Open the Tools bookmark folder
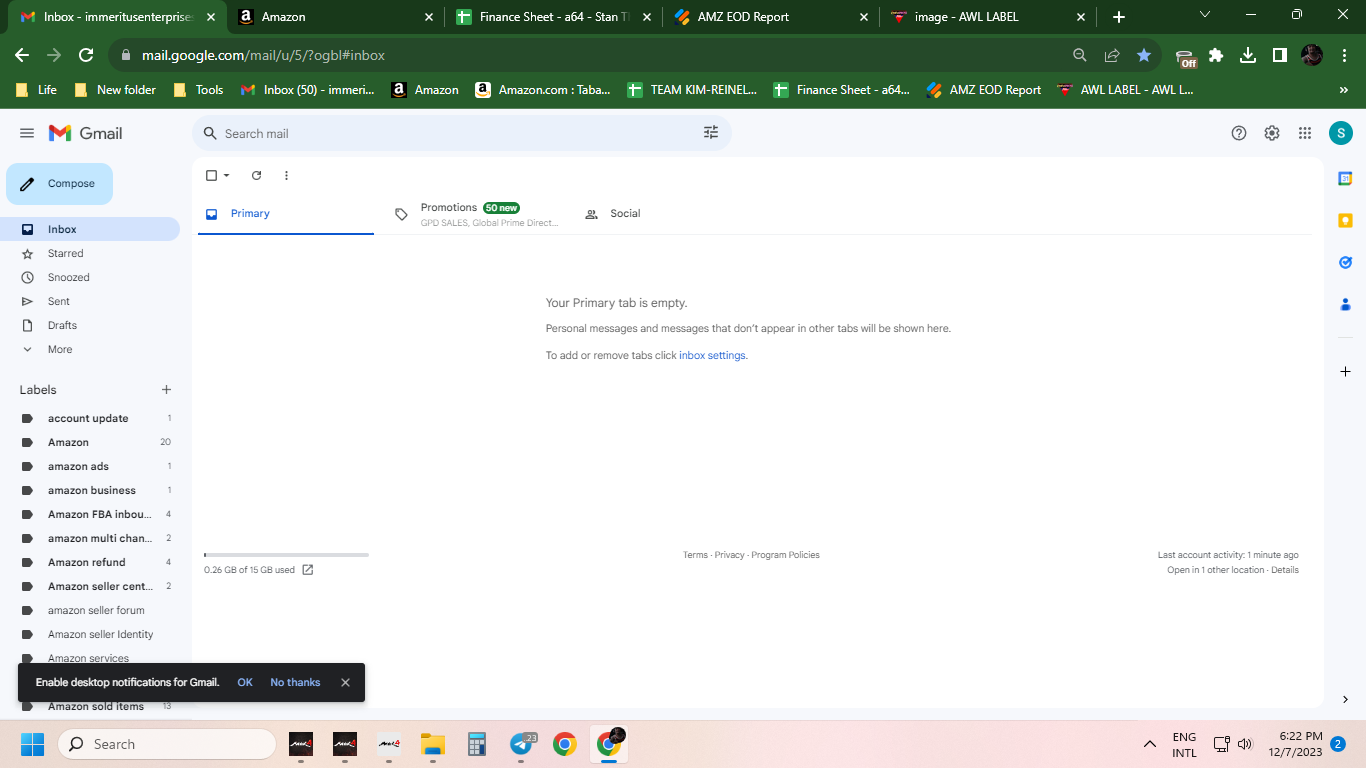Viewport: 1366px width, 768px height. coord(198,90)
